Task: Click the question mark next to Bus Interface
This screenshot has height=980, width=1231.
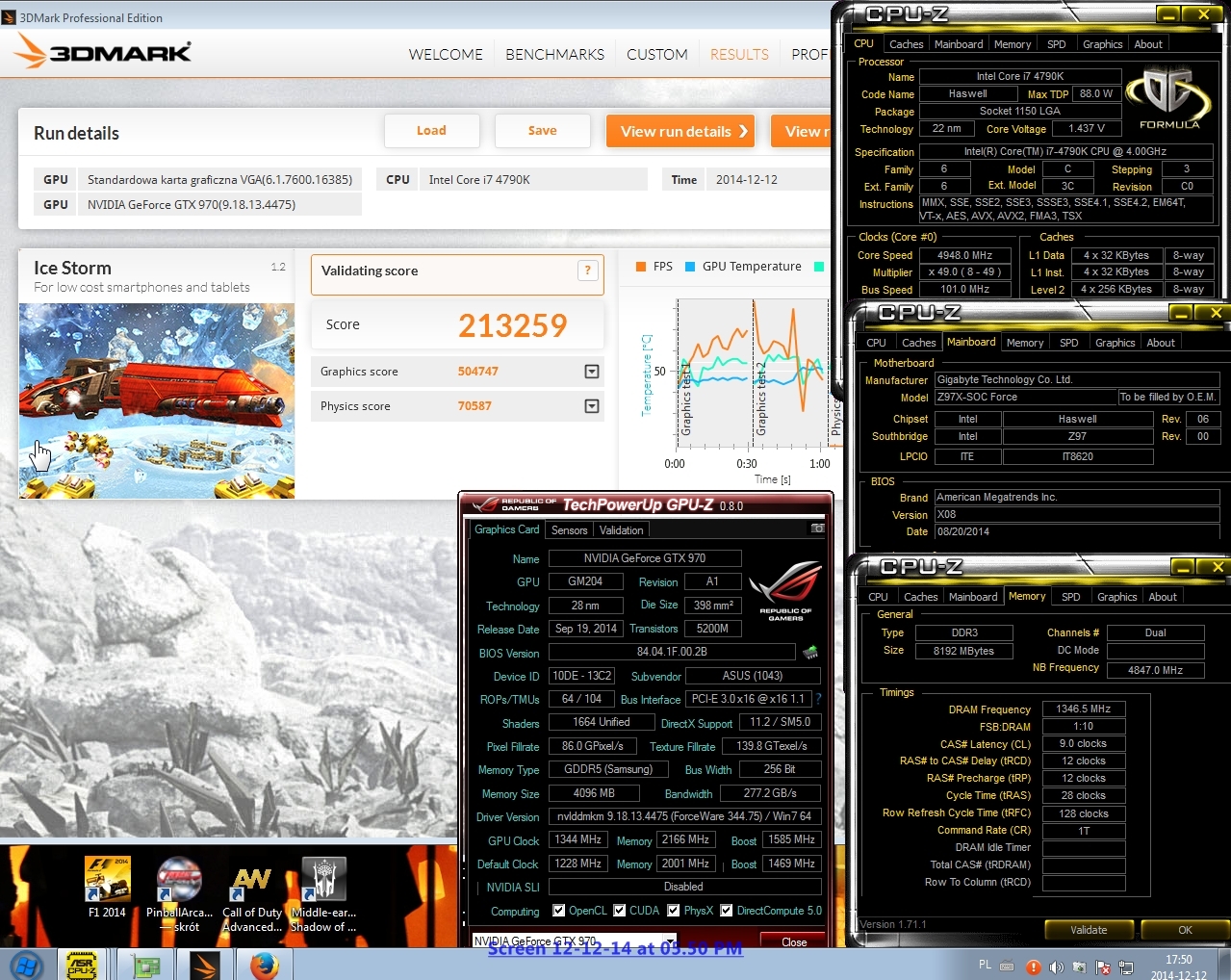Action: coord(818,699)
